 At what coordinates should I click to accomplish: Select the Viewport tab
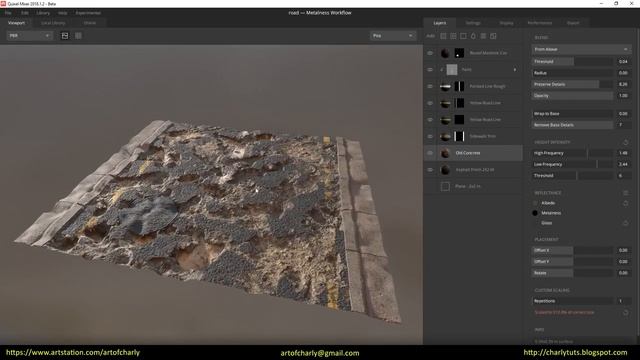[16, 23]
